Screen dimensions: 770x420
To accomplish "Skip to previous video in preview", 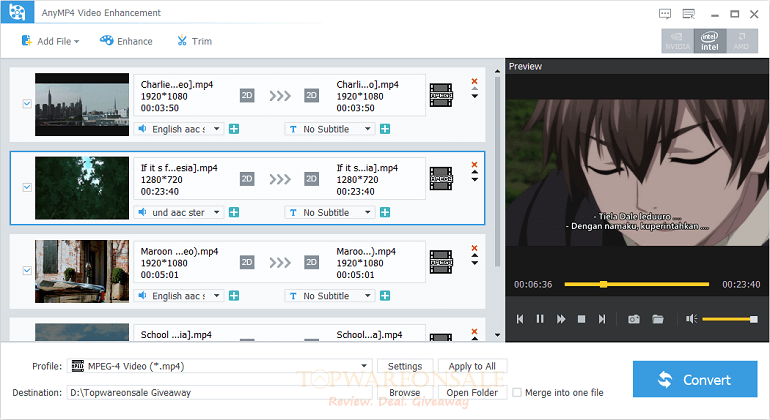I will [520, 319].
